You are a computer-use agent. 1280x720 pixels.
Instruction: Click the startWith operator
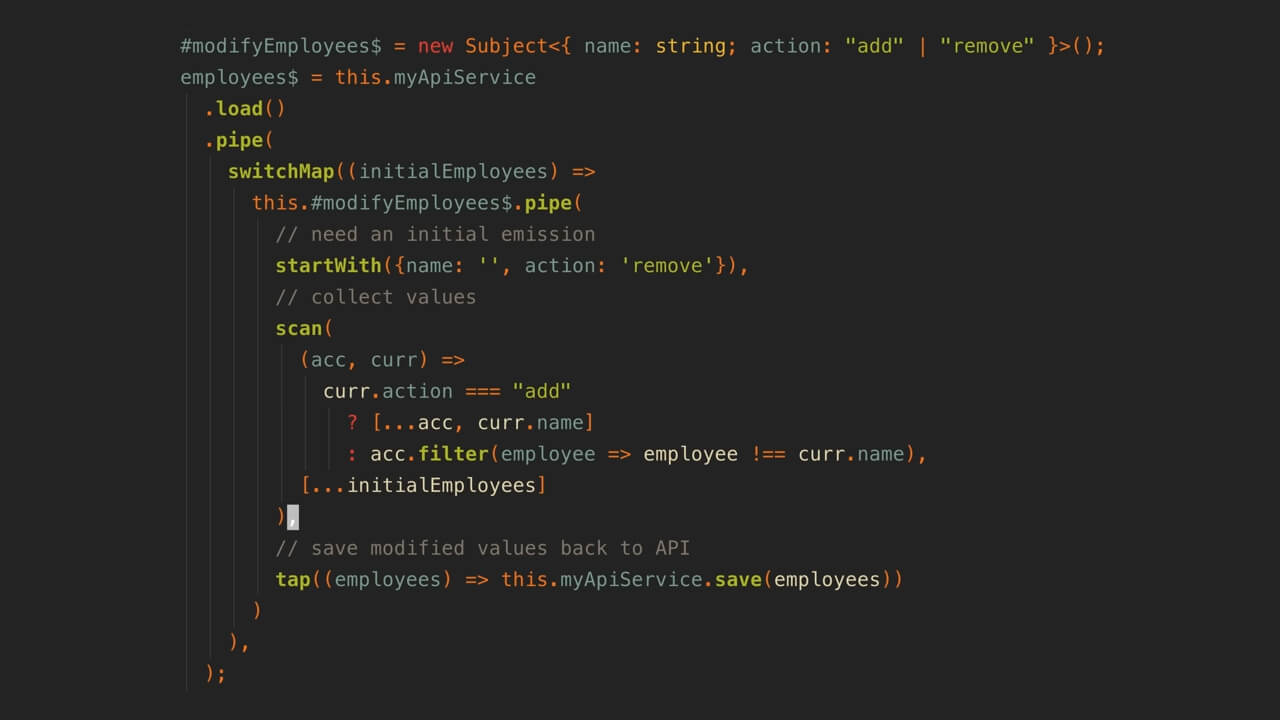pyautogui.click(x=328, y=265)
